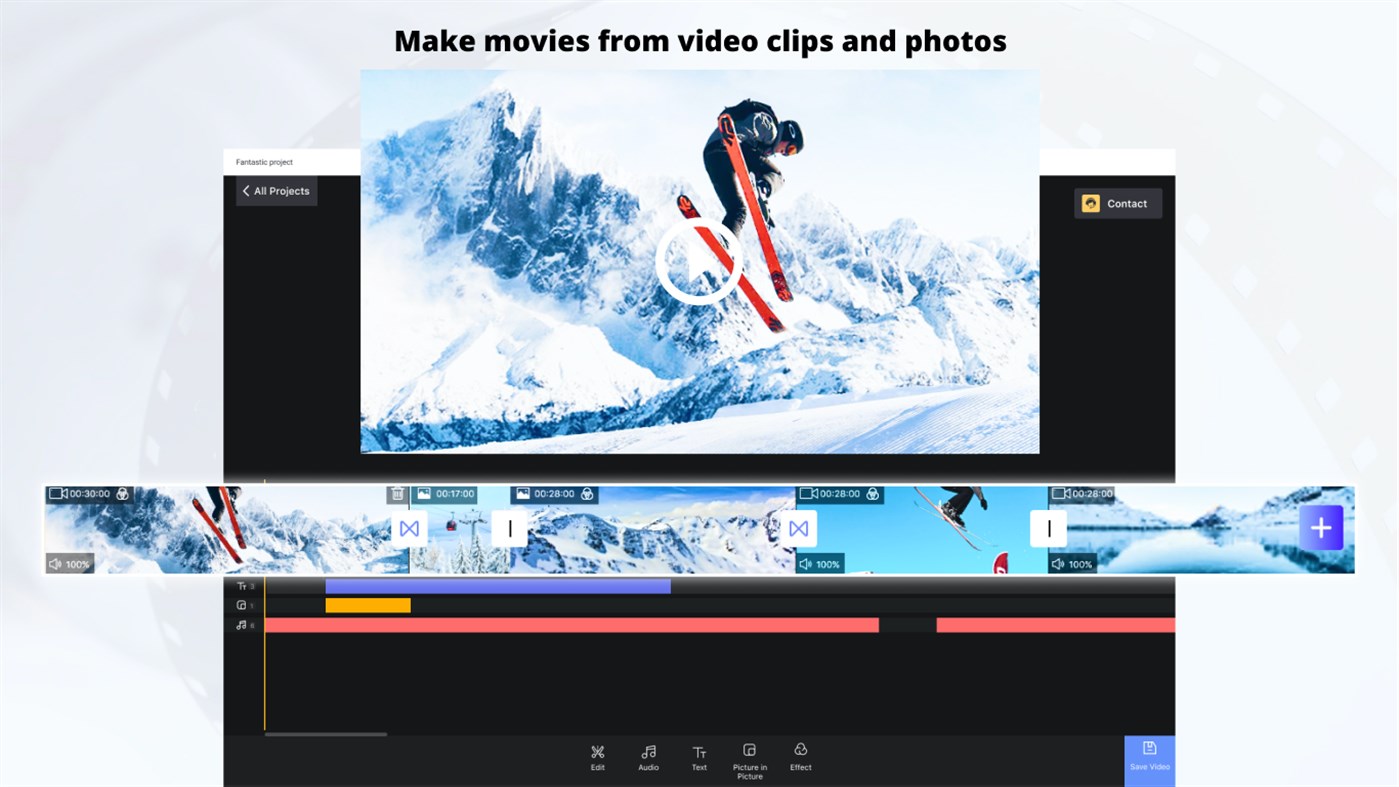Open the Audio panel
Image resolution: width=1399 pixels, height=787 pixels.
pyautogui.click(x=647, y=756)
